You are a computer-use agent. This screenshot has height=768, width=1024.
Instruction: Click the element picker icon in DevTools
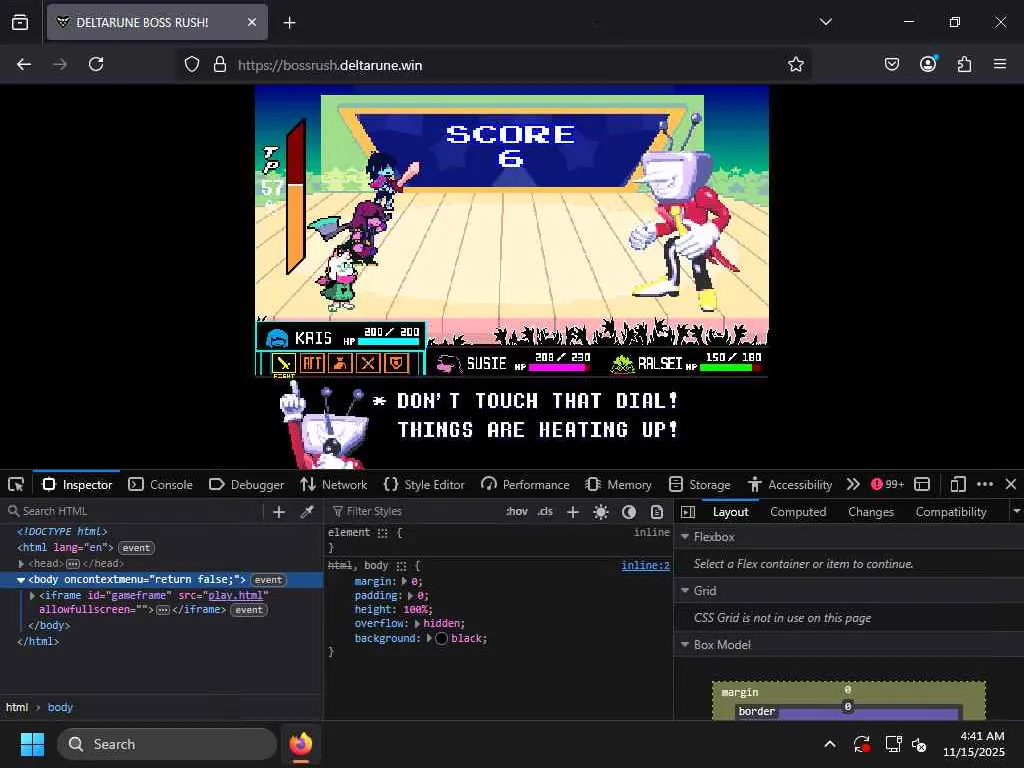tap(16, 485)
